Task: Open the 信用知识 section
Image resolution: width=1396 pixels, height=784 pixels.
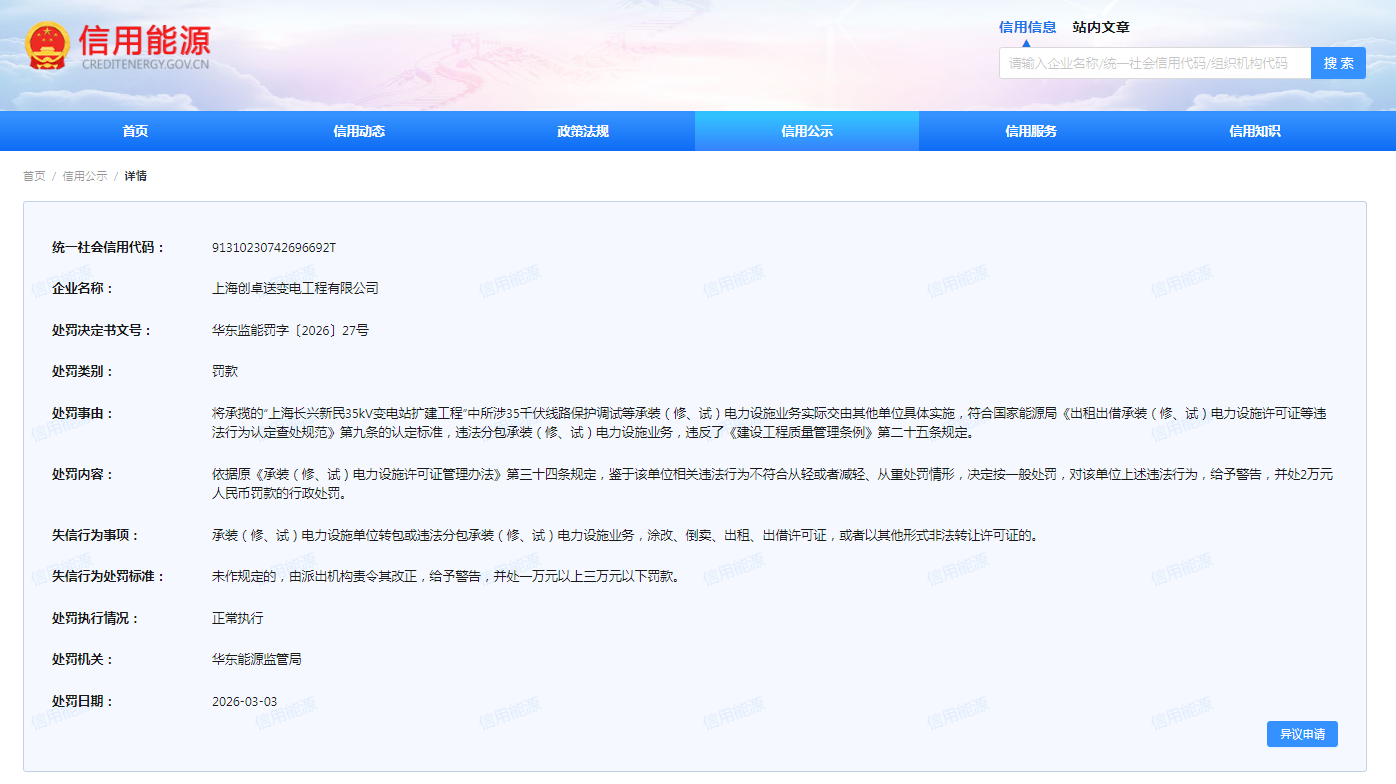Action: (1254, 130)
